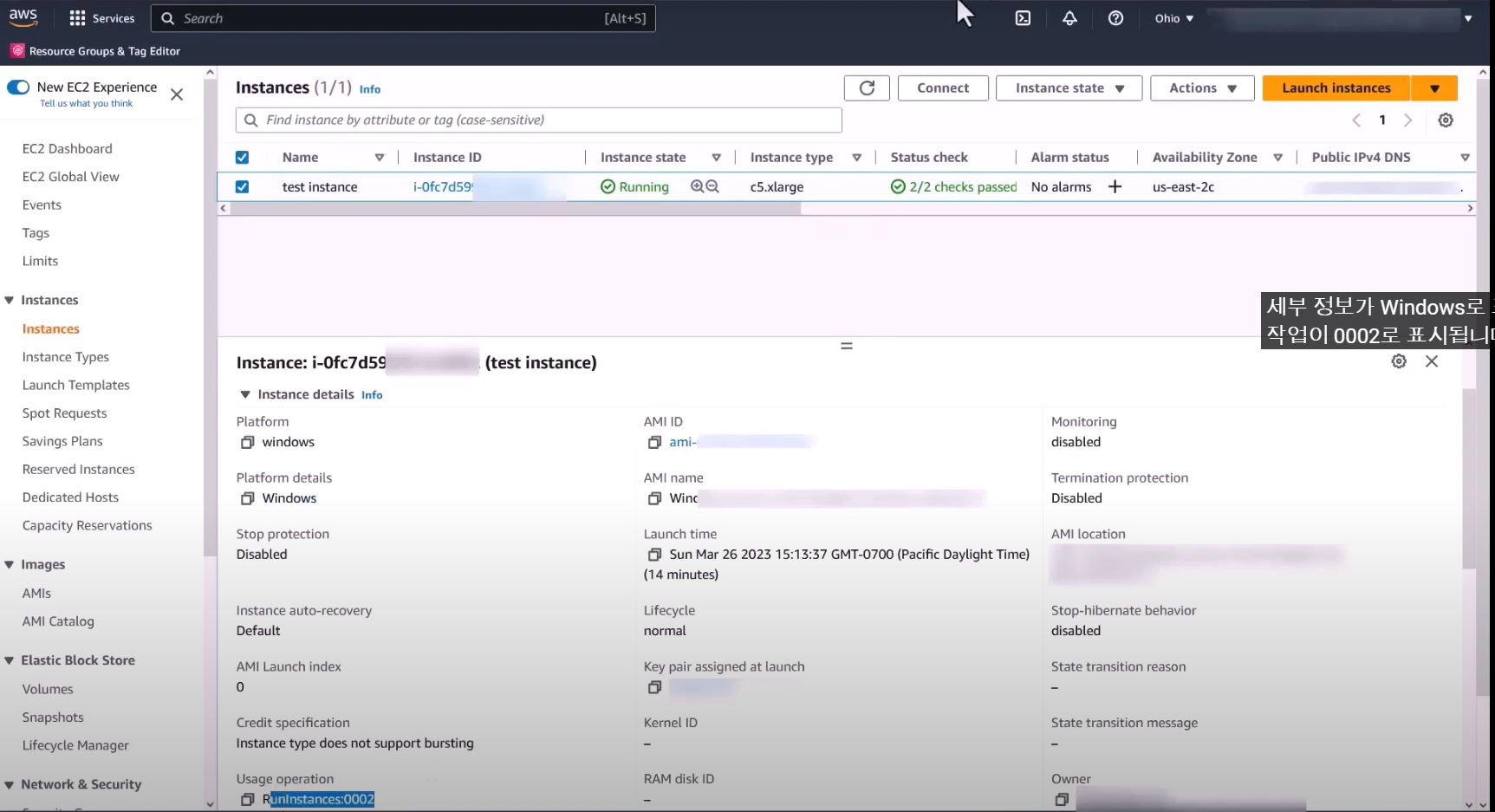Image resolution: width=1495 pixels, height=812 pixels.
Task: Click the Launch instances button
Action: (1336, 88)
